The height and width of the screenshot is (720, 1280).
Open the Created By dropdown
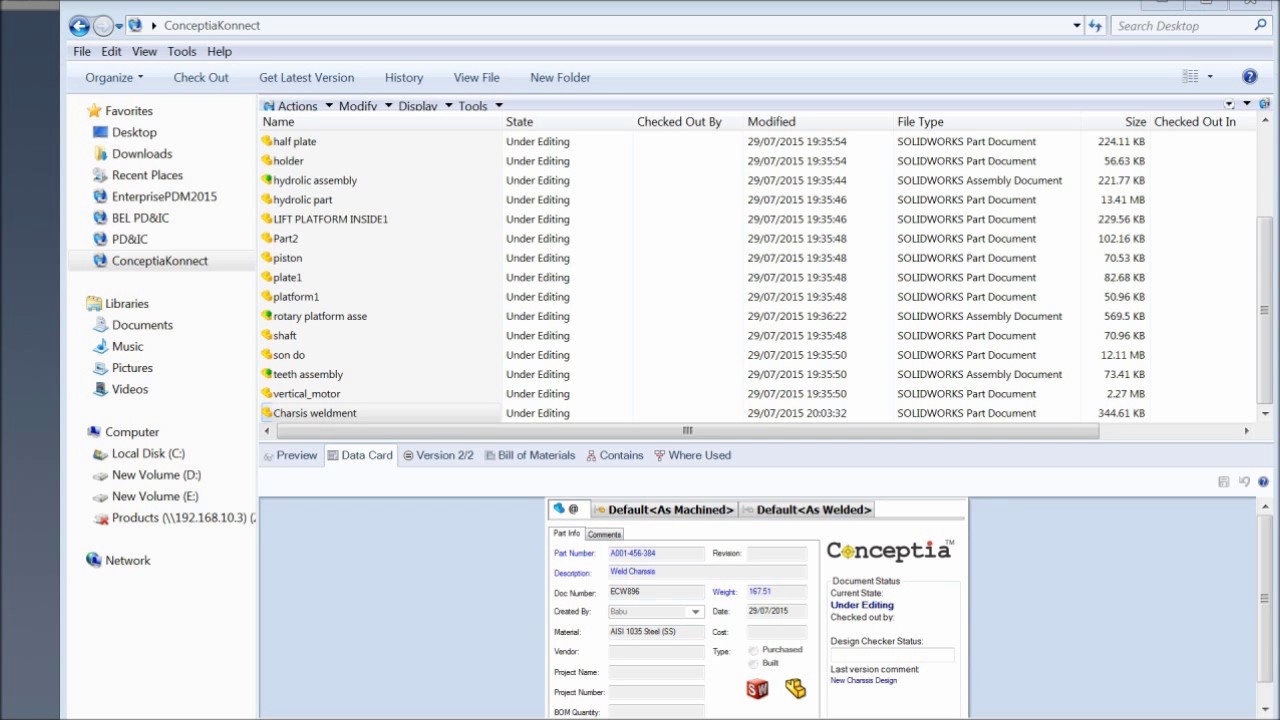tap(695, 611)
